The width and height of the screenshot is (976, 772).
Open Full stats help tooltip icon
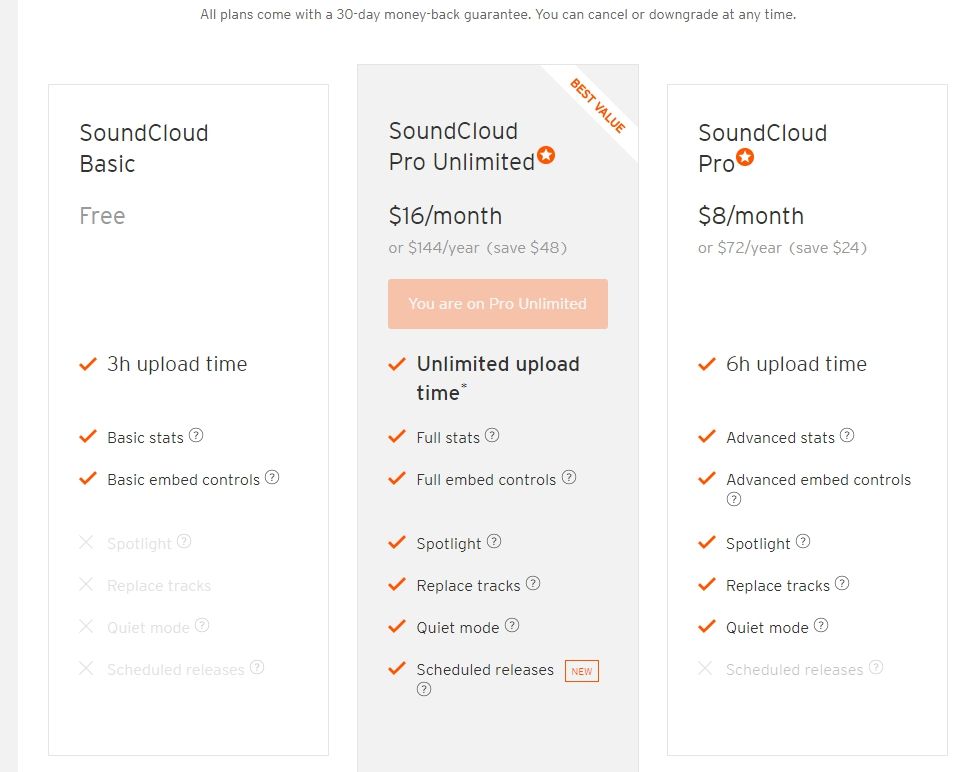(492, 435)
